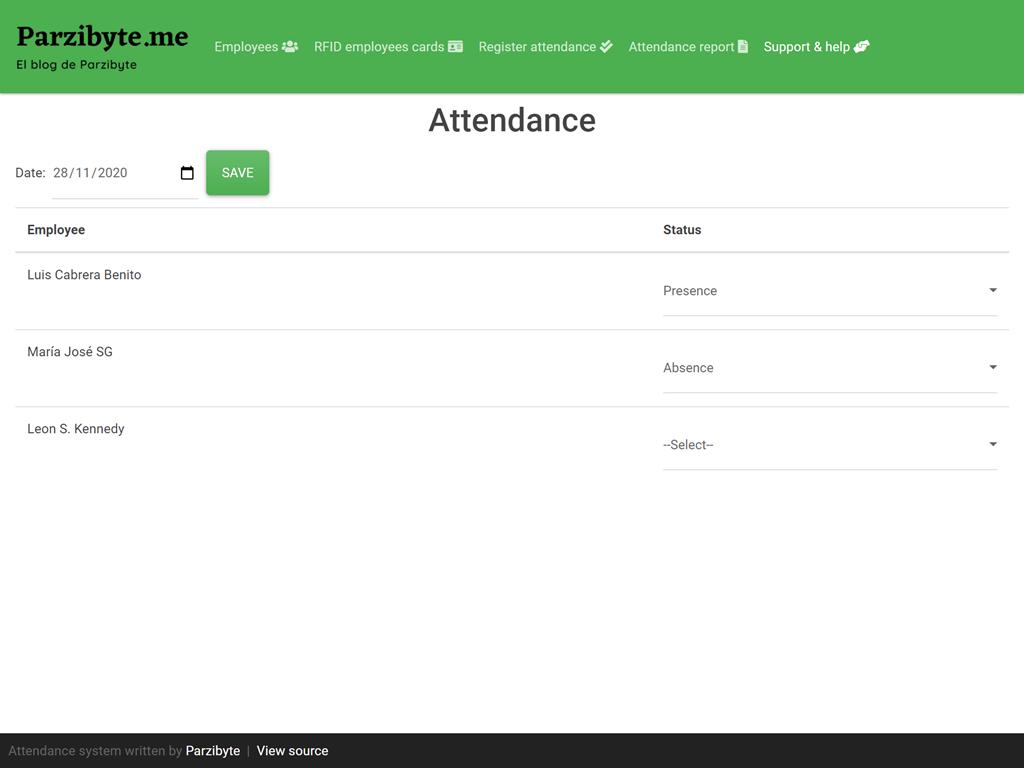Click the Parzibyte.me logo title

pyautogui.click(x=103, y=37)
